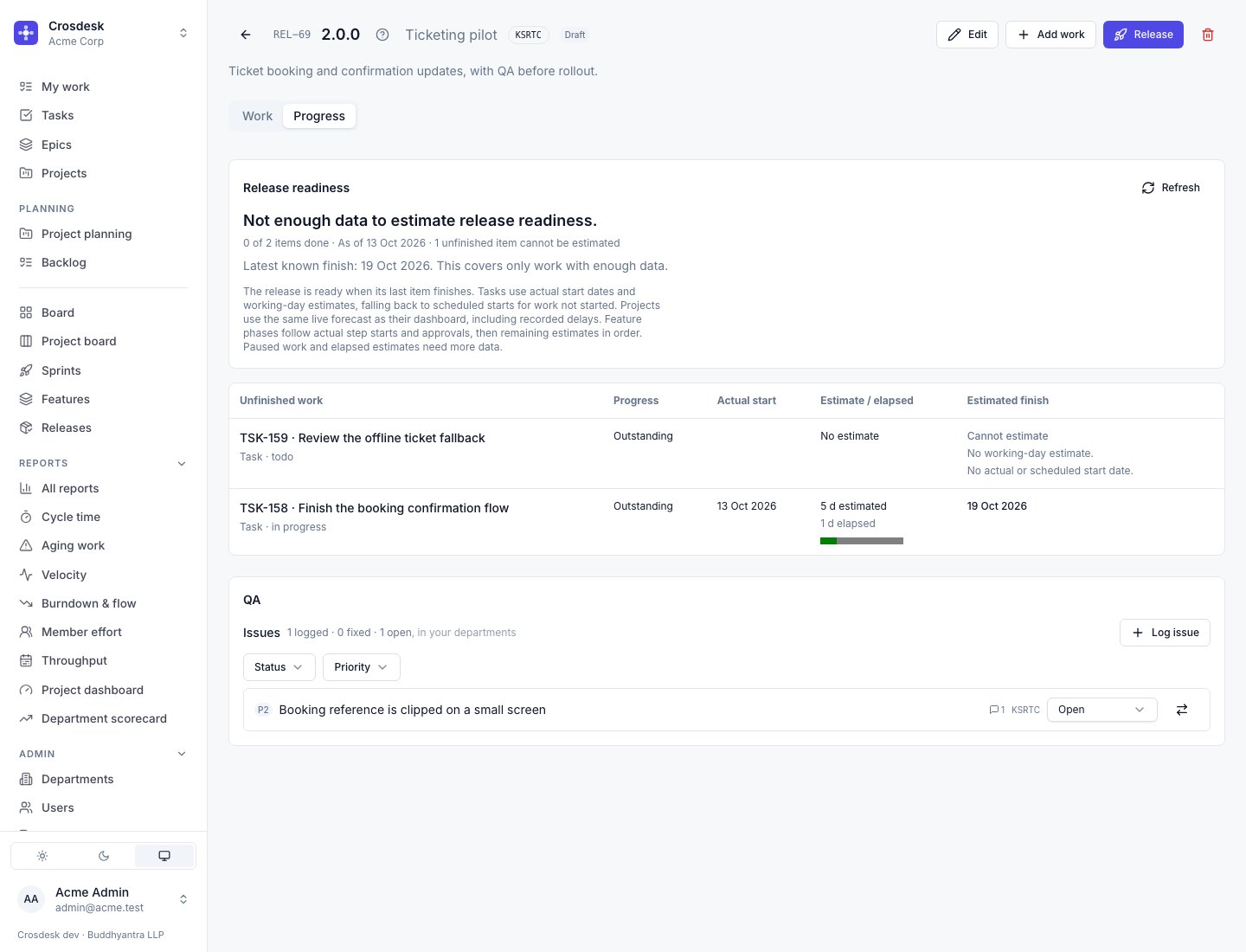Refresh the release readiness estimate
Image resolution: width=1246 pixels, height=952 pixels.
(x=1171, y=188)
